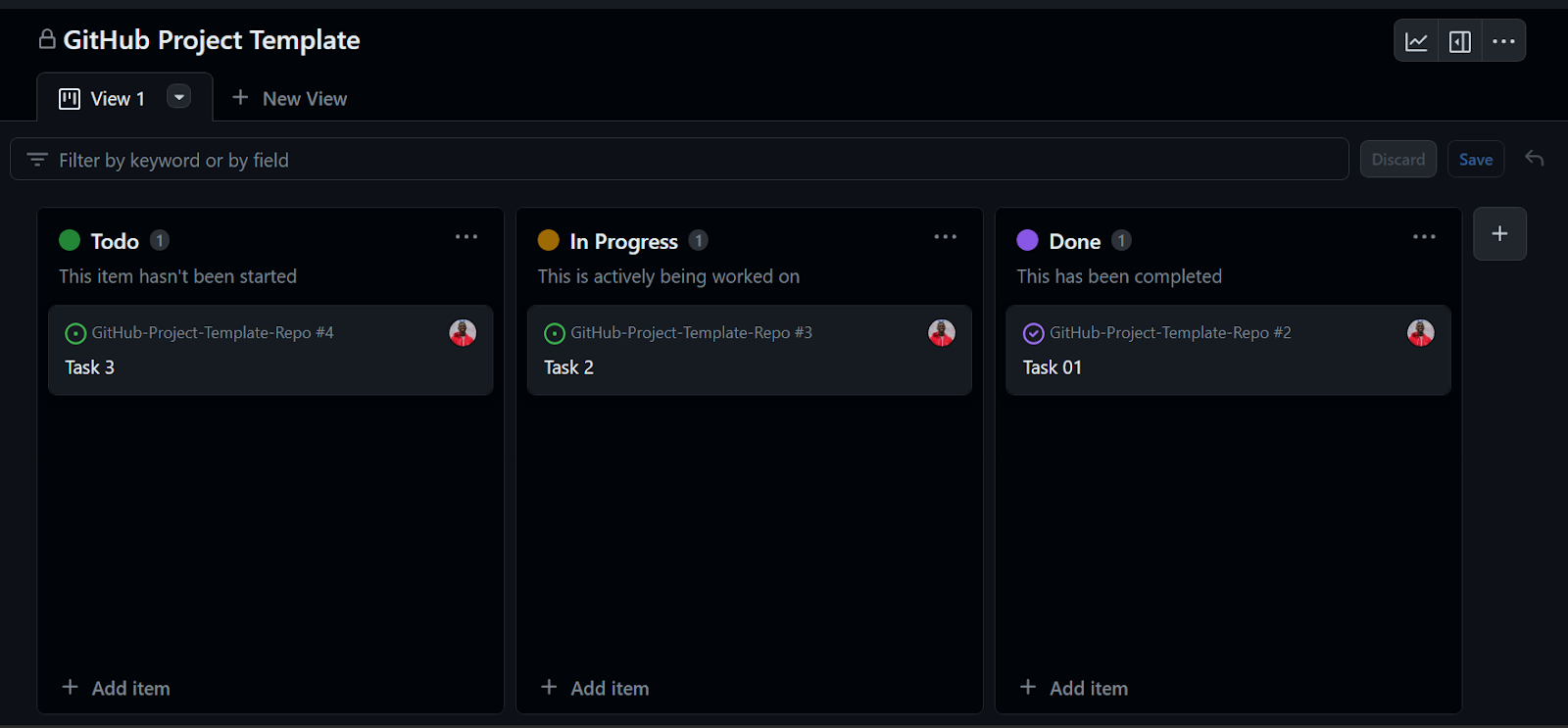Click the open issue icon on Task 2
Screen dimensions: 1568x728
click(555, 334)
